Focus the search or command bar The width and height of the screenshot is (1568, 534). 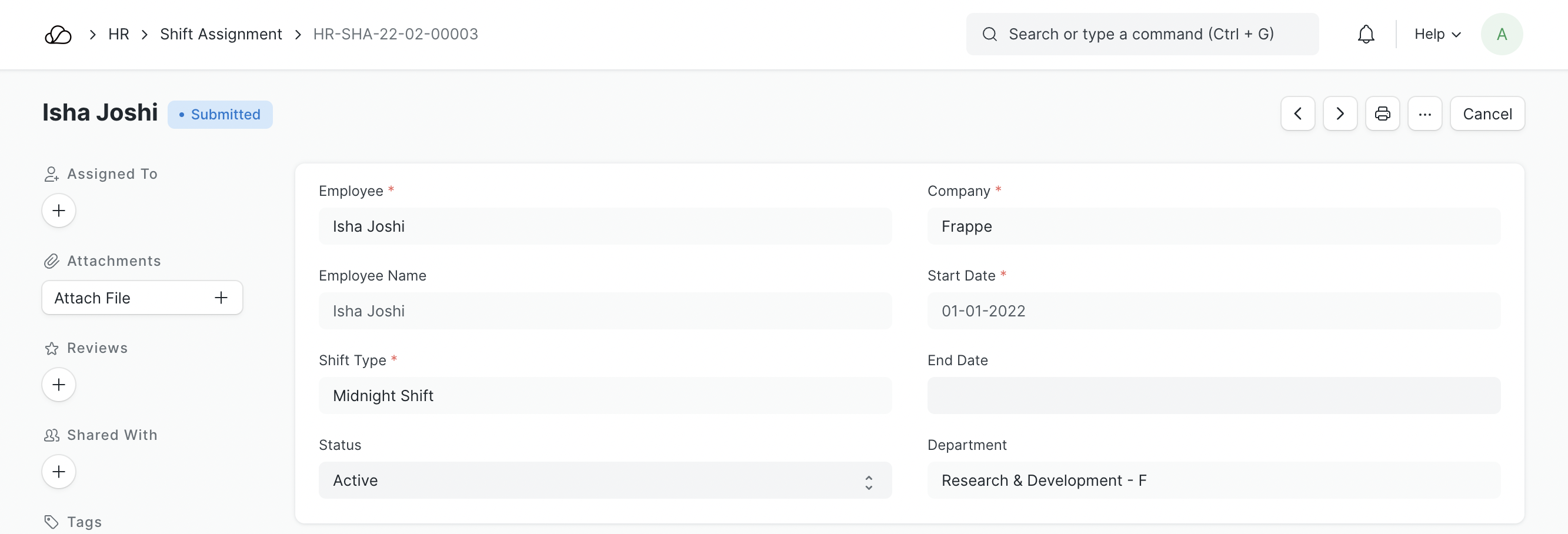tap(1142, 35)
